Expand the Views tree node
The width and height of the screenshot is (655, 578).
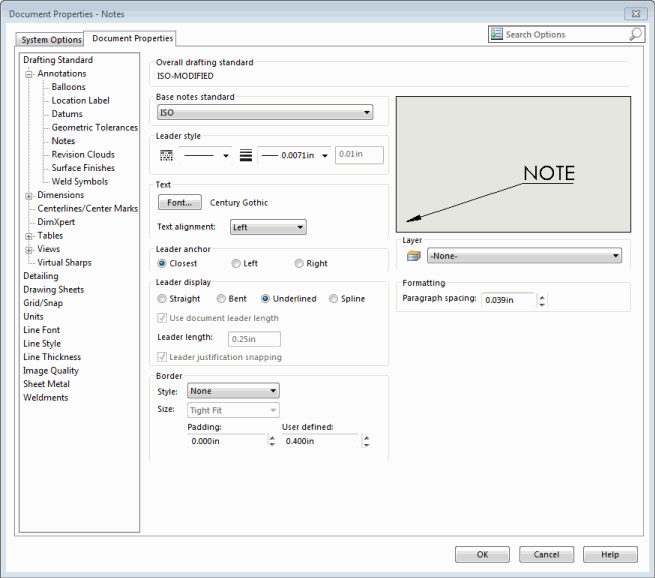[29, 250]
